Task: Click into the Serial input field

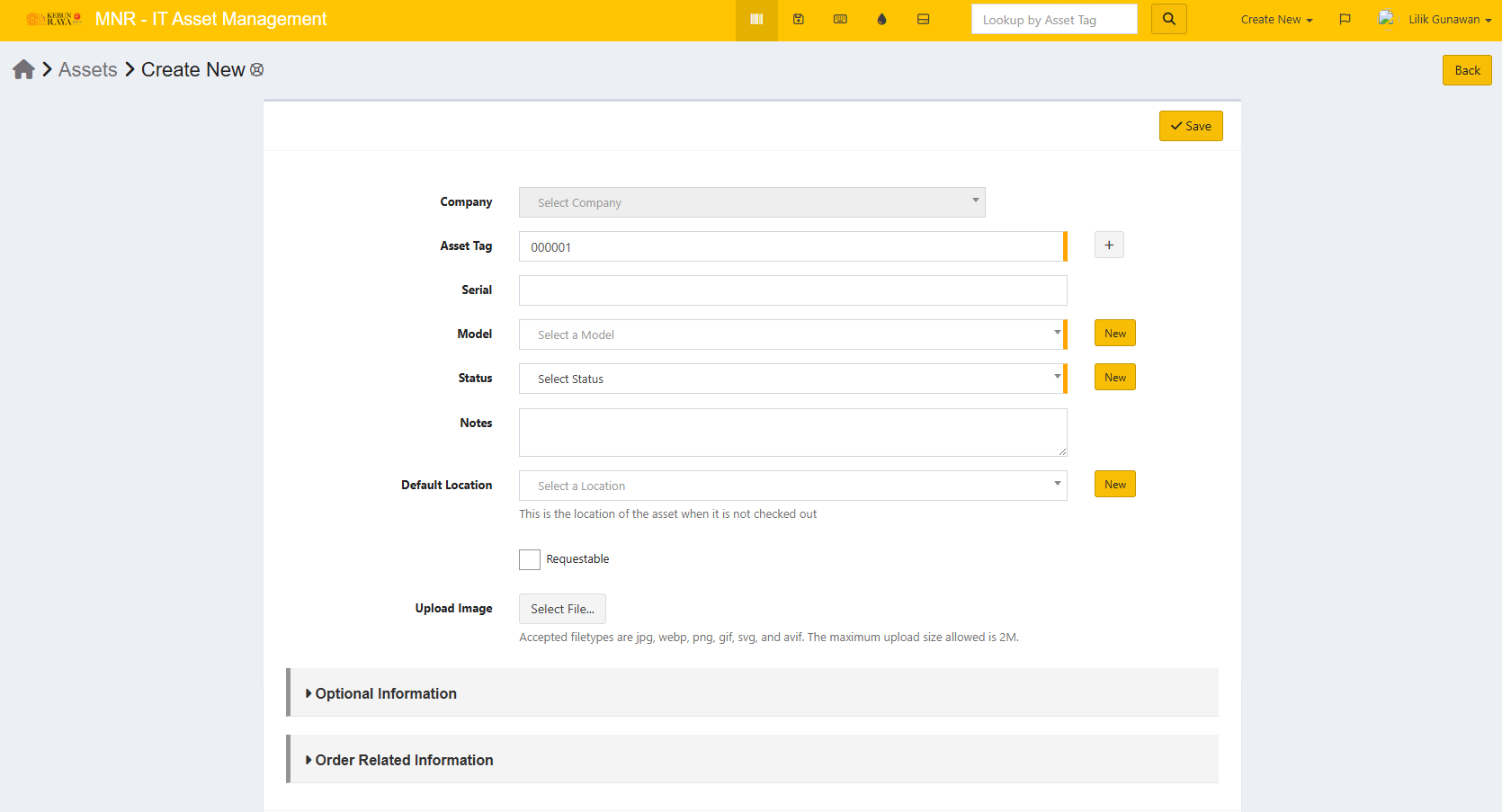Action: 791,290
